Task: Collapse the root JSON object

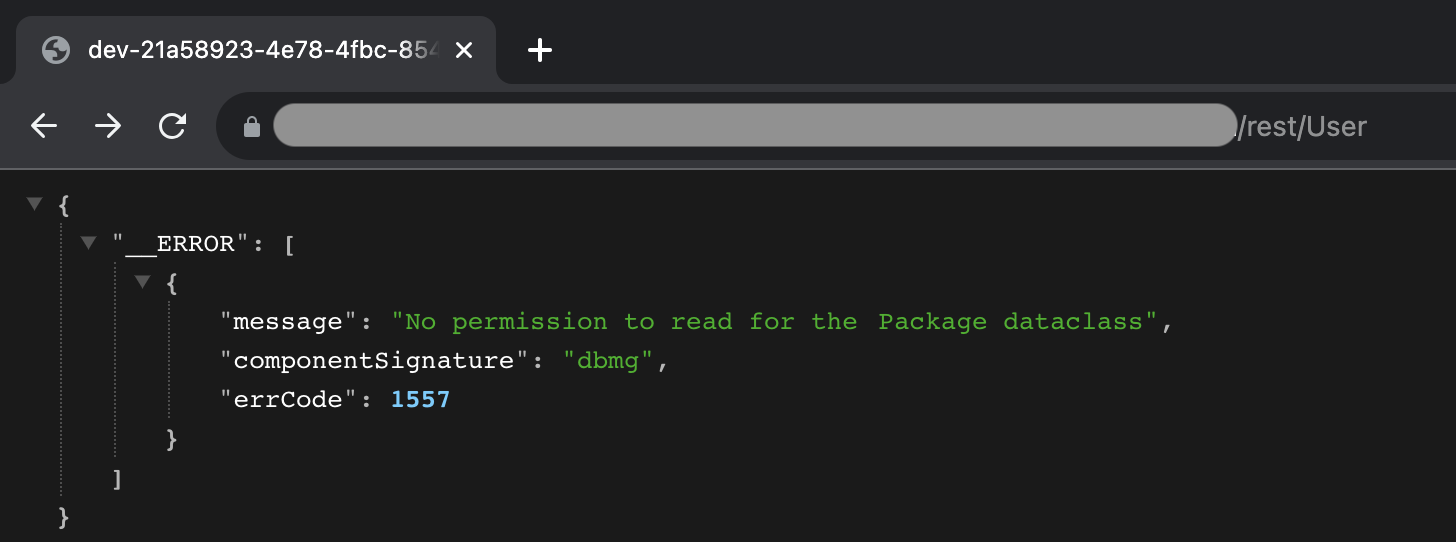Action: (x=35, y=203)
